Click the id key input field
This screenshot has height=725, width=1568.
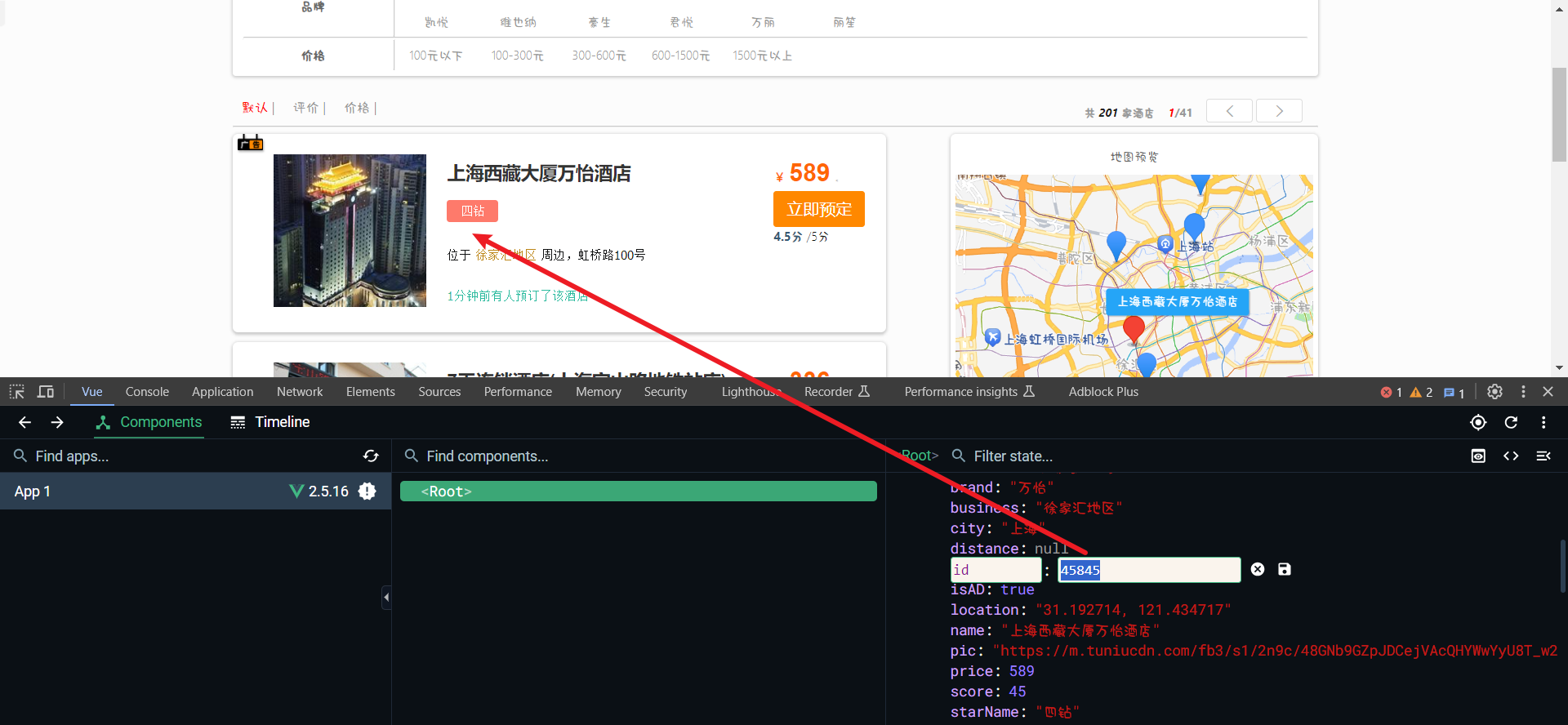click(x=996, y=569)
